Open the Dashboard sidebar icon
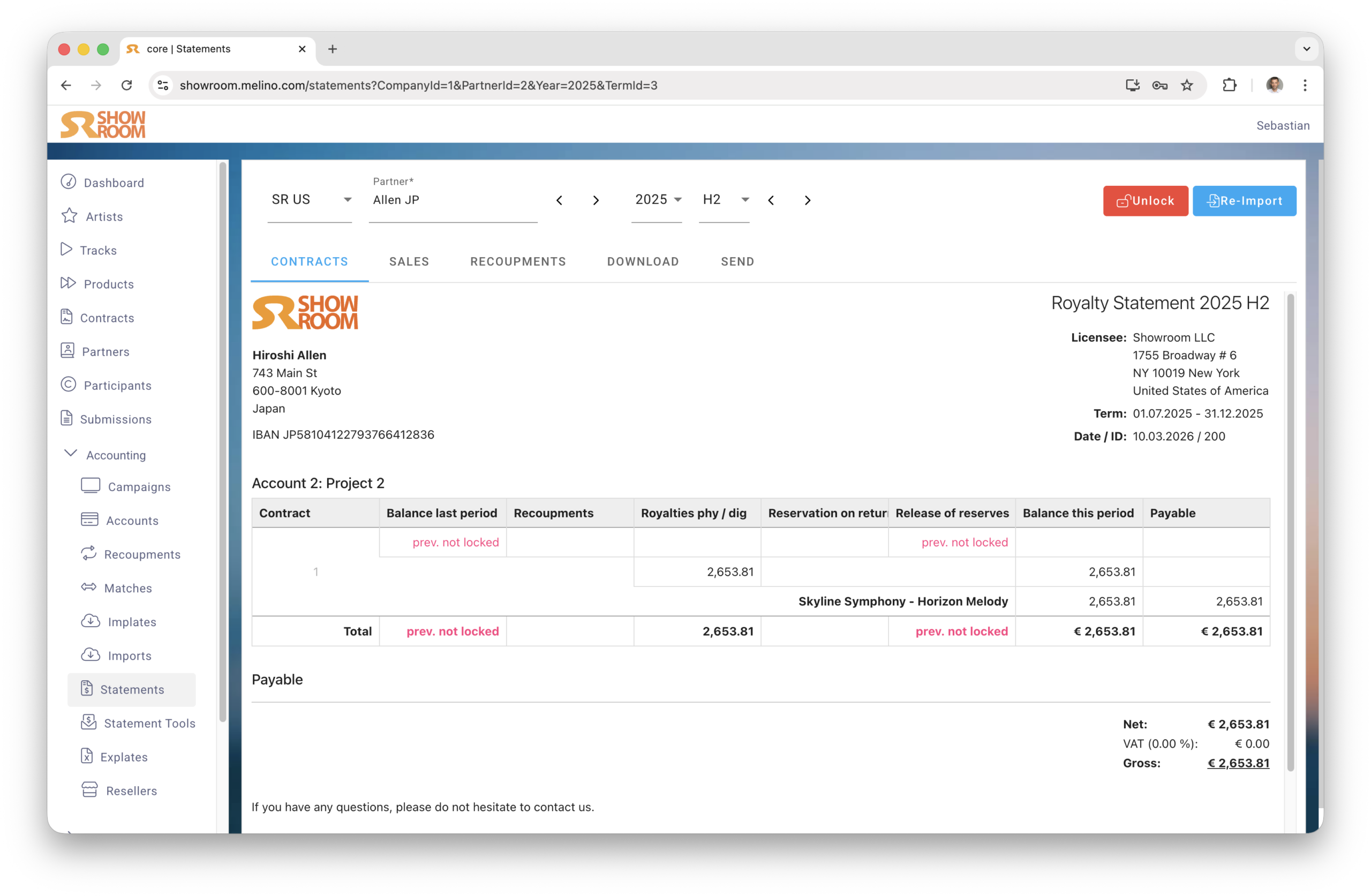Viewport: 1371px width, 896px height. click(69, 182)
